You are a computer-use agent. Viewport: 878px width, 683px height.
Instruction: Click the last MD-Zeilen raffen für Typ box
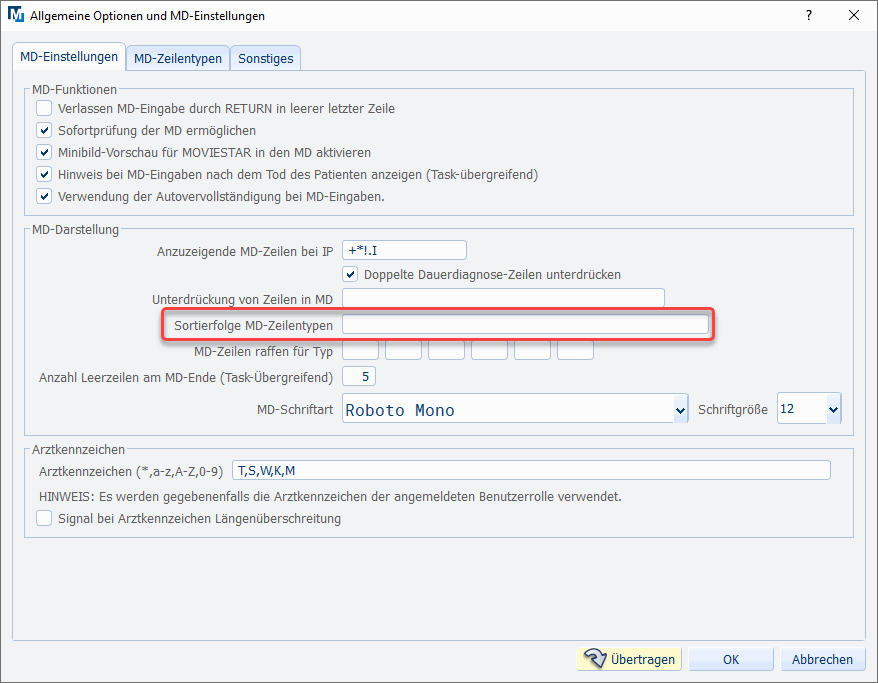pyautogui.click(x=575, y=350)
